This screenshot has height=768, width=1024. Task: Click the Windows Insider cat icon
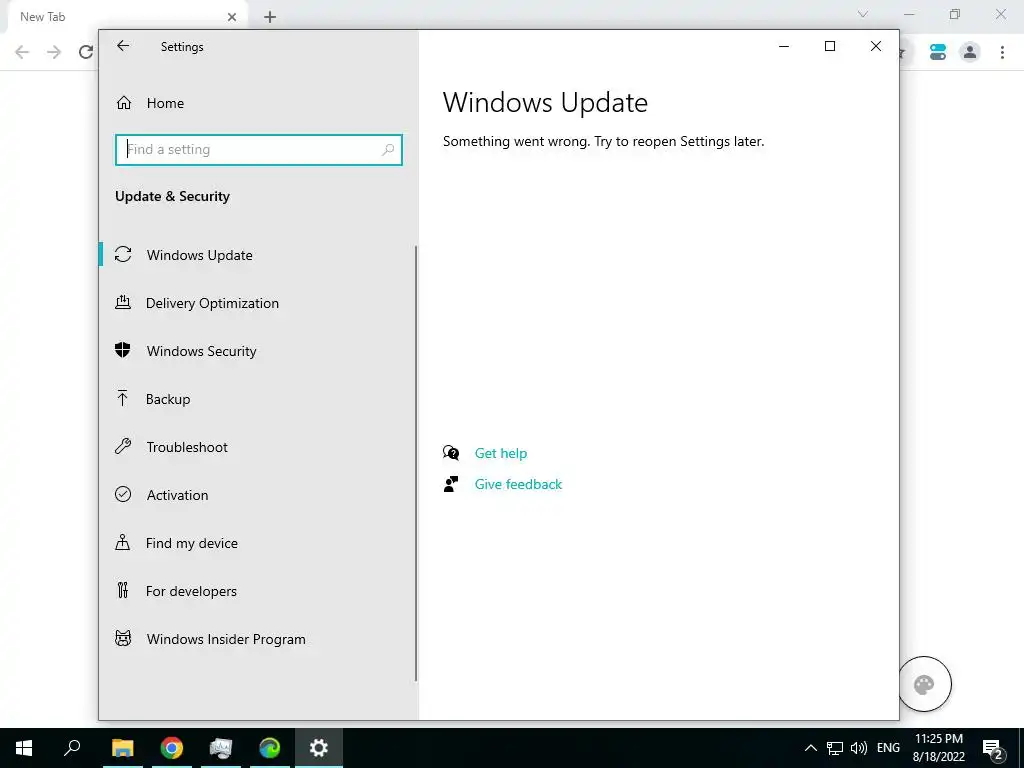click(x=123, y=638)
